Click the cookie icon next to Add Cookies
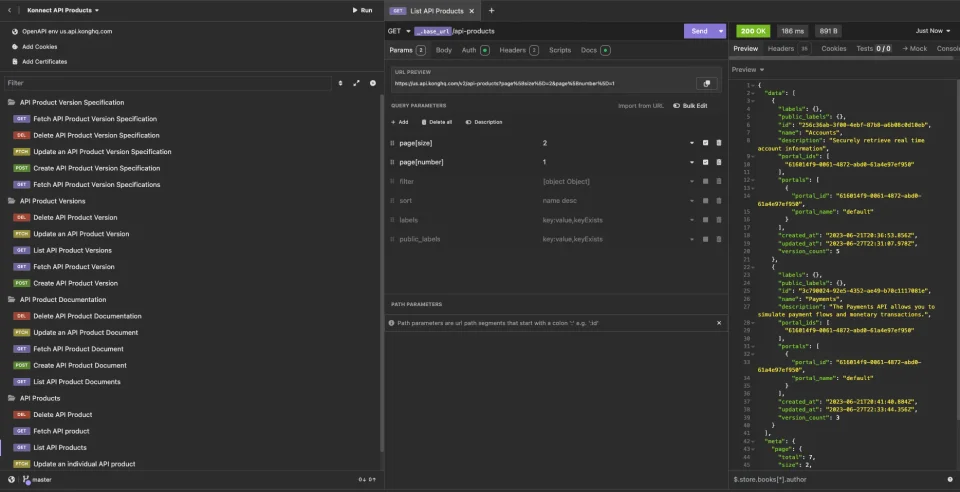This screenshot has height=492, width=960. pos(15,47)
